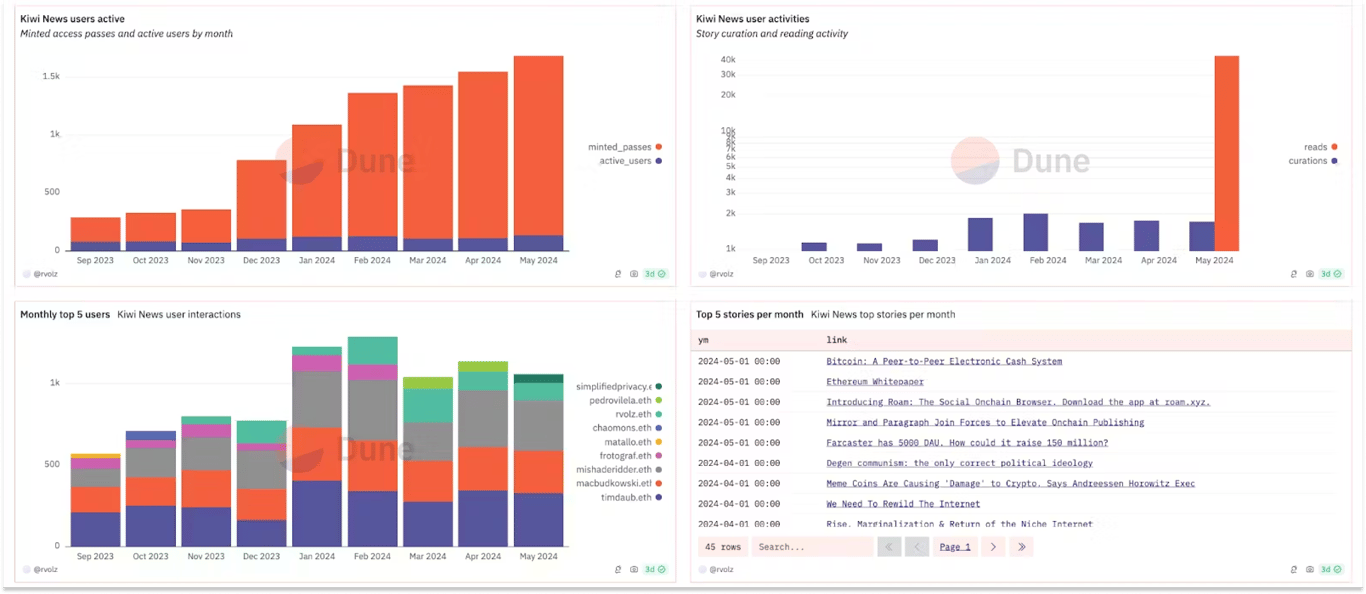
Task: Toggle pedrovilela.eth series in legend
Action: click(625, 400)
